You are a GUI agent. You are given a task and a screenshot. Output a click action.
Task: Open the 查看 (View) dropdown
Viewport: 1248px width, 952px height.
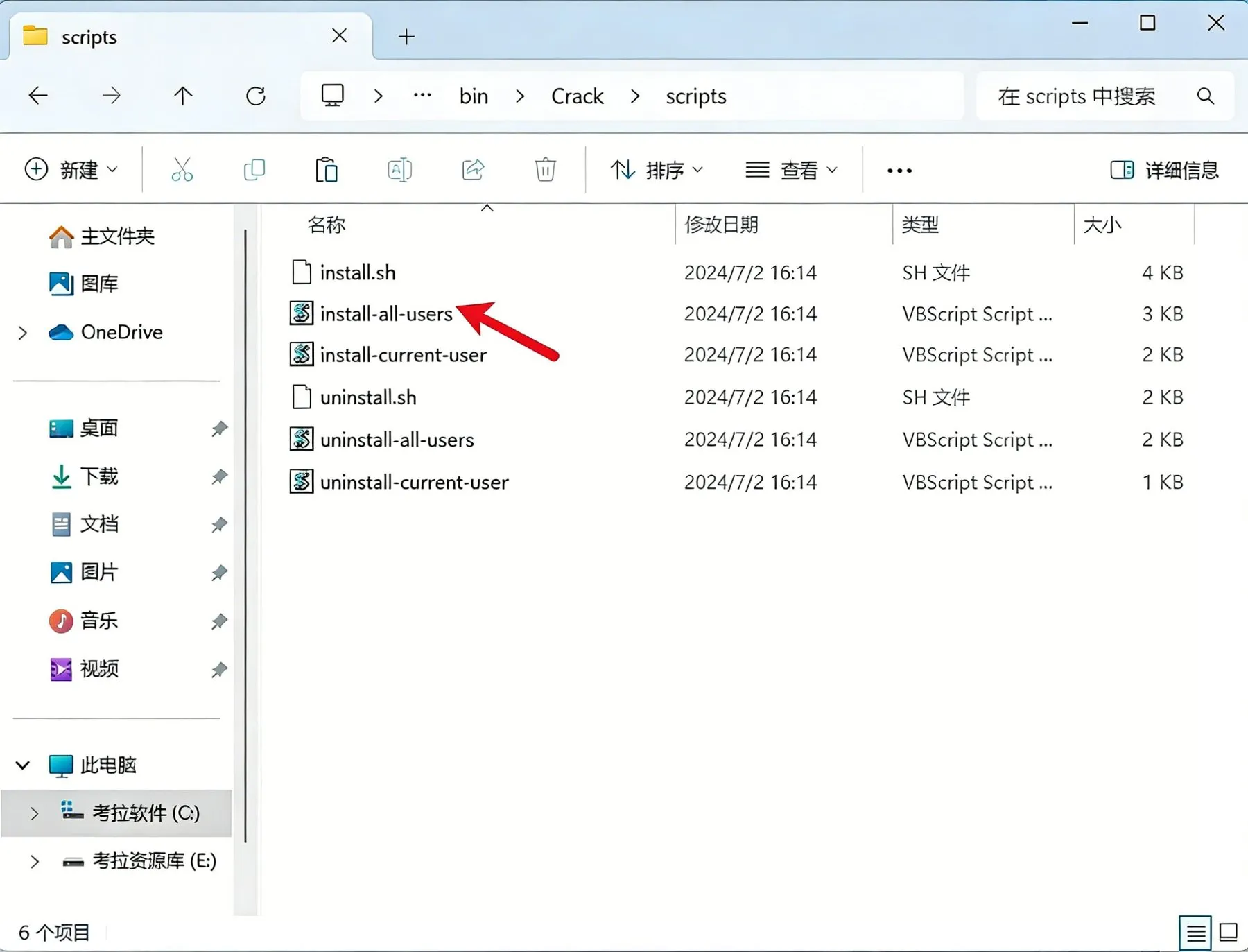(792, 170)
